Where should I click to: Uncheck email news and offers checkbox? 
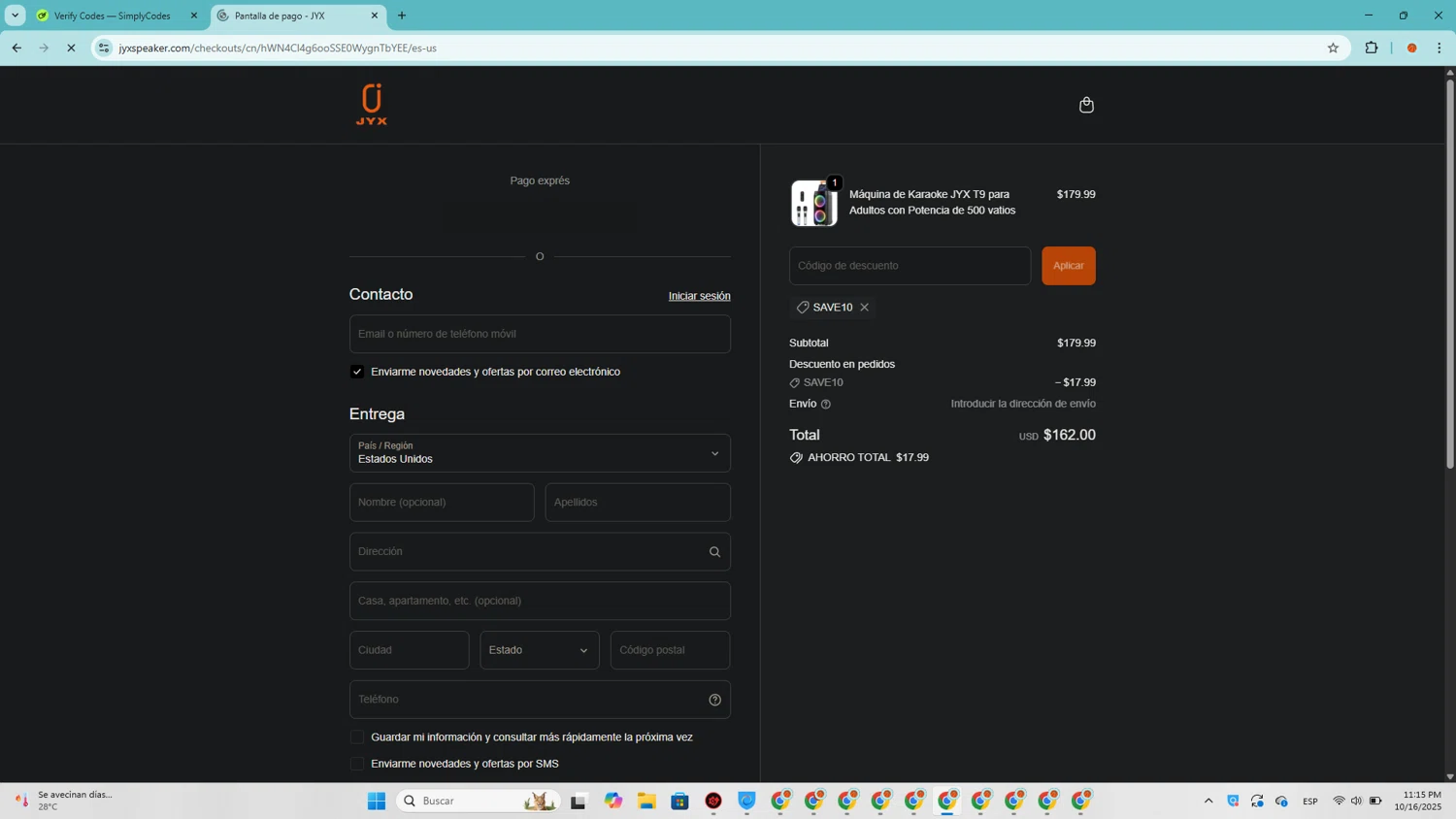click(357, 372)
